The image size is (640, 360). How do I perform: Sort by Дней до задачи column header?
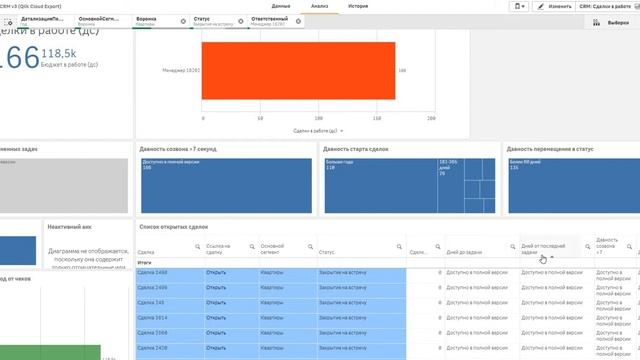point(464,252)
